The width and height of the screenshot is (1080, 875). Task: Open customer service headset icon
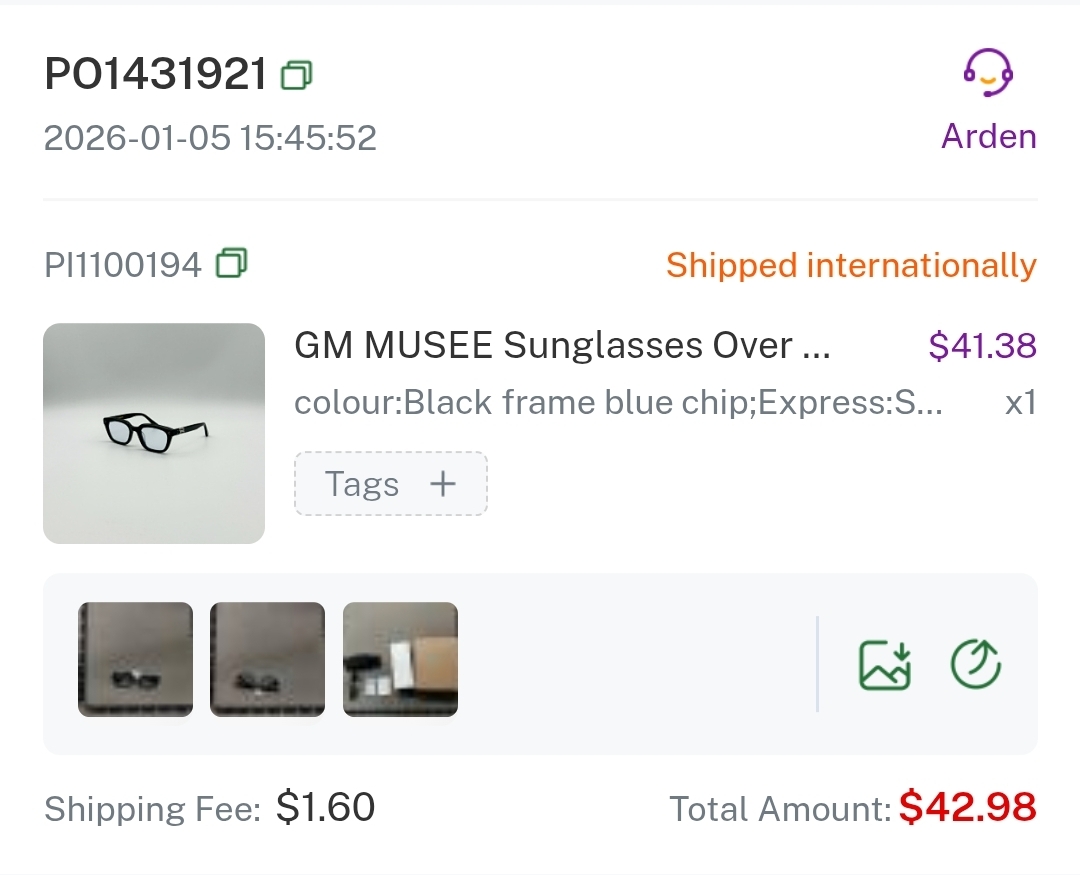point(988,73)
